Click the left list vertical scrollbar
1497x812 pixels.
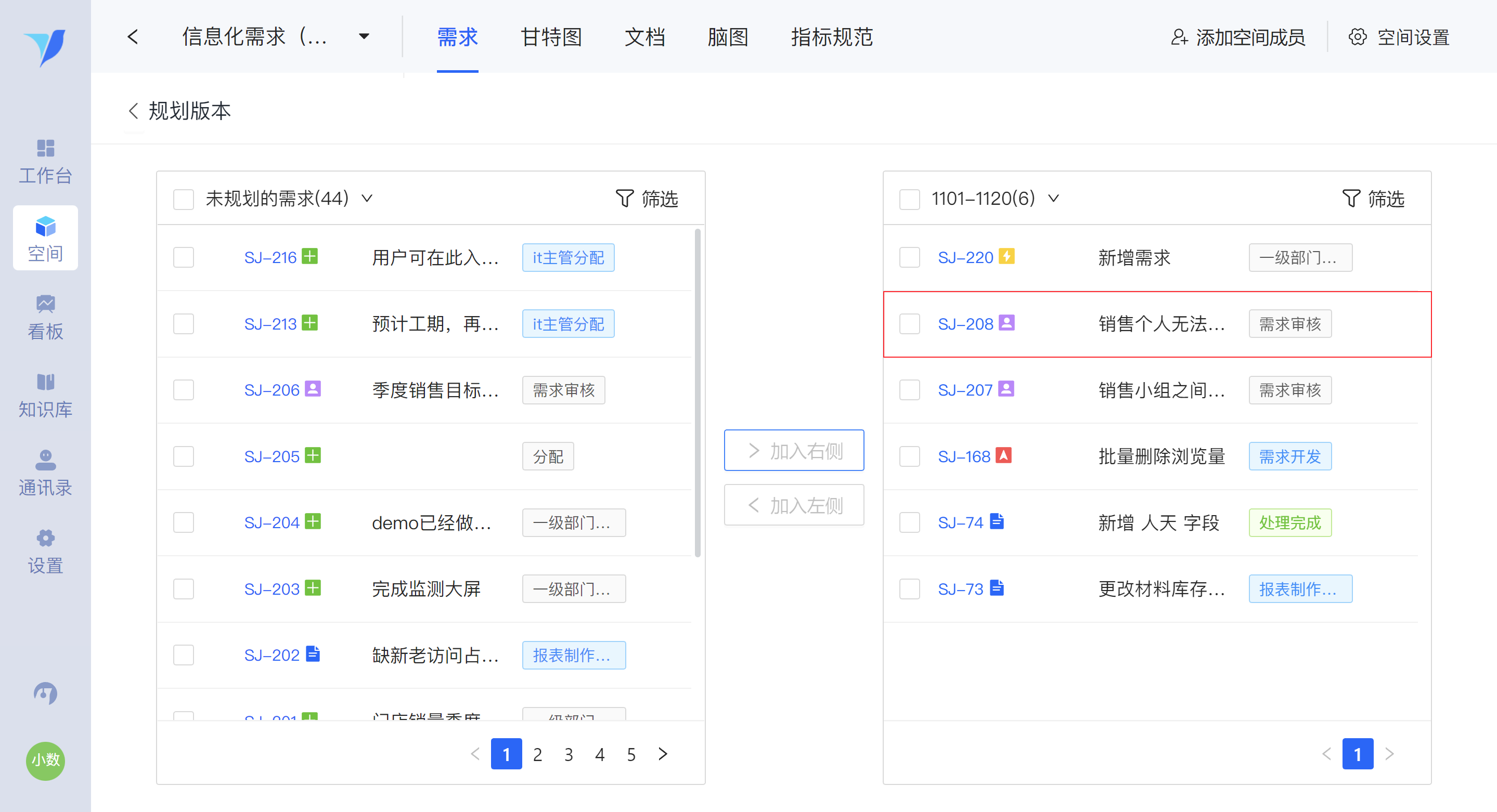(698, 392)
